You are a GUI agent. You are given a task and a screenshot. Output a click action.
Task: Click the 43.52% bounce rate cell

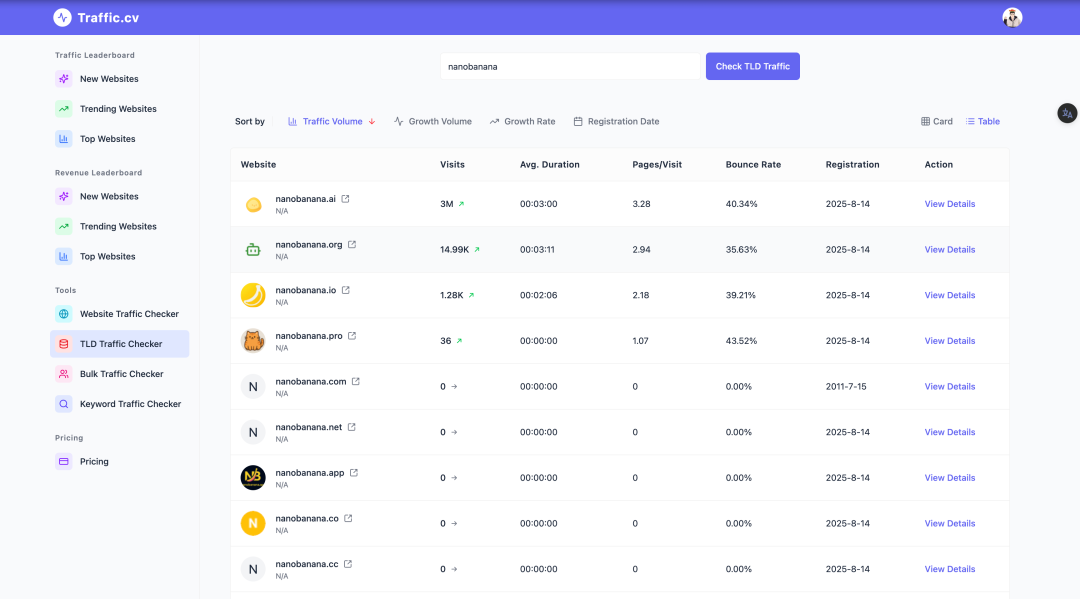(741, 341)
